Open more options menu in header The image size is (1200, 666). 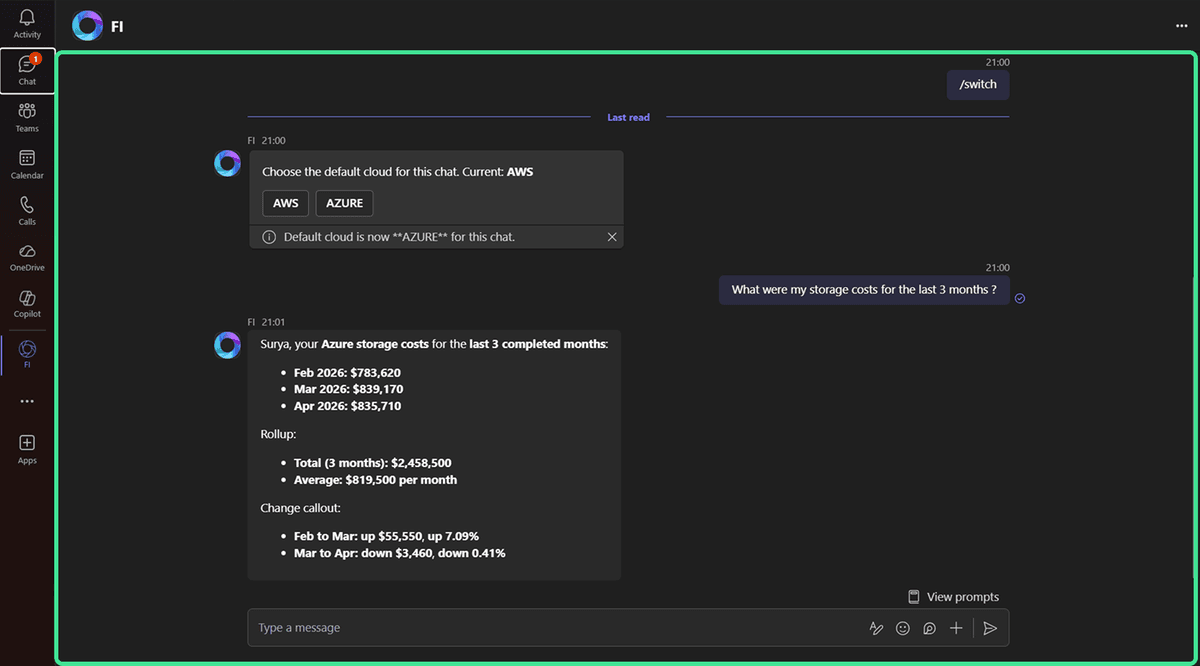(1182, 26)
